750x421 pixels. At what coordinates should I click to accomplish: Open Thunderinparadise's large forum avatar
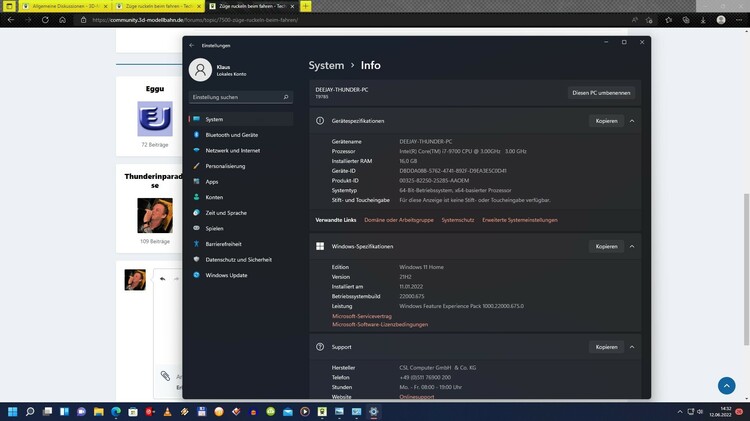(155, 215)
